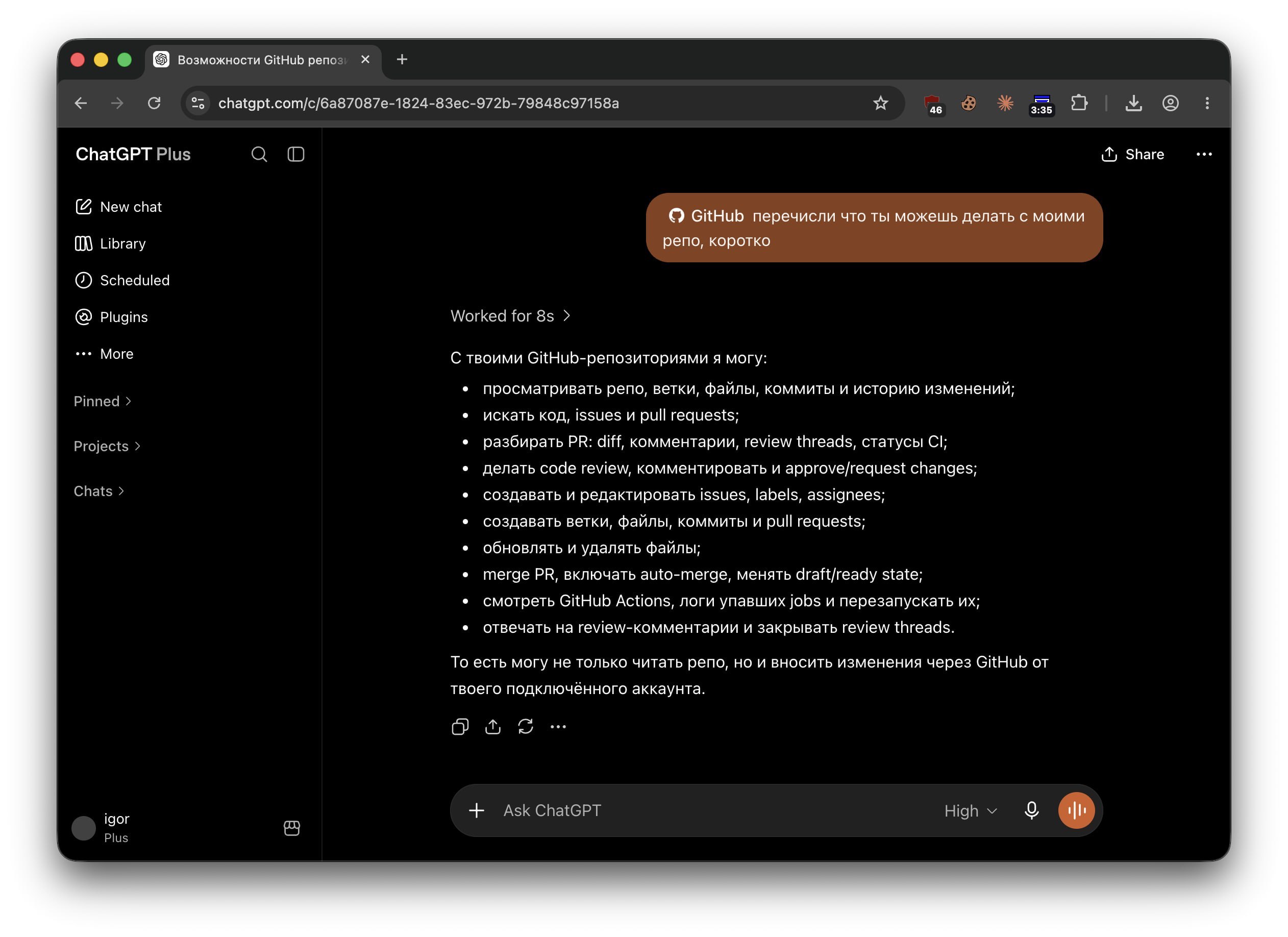Show browser downloads
1288x937 pixels.
1133,104
